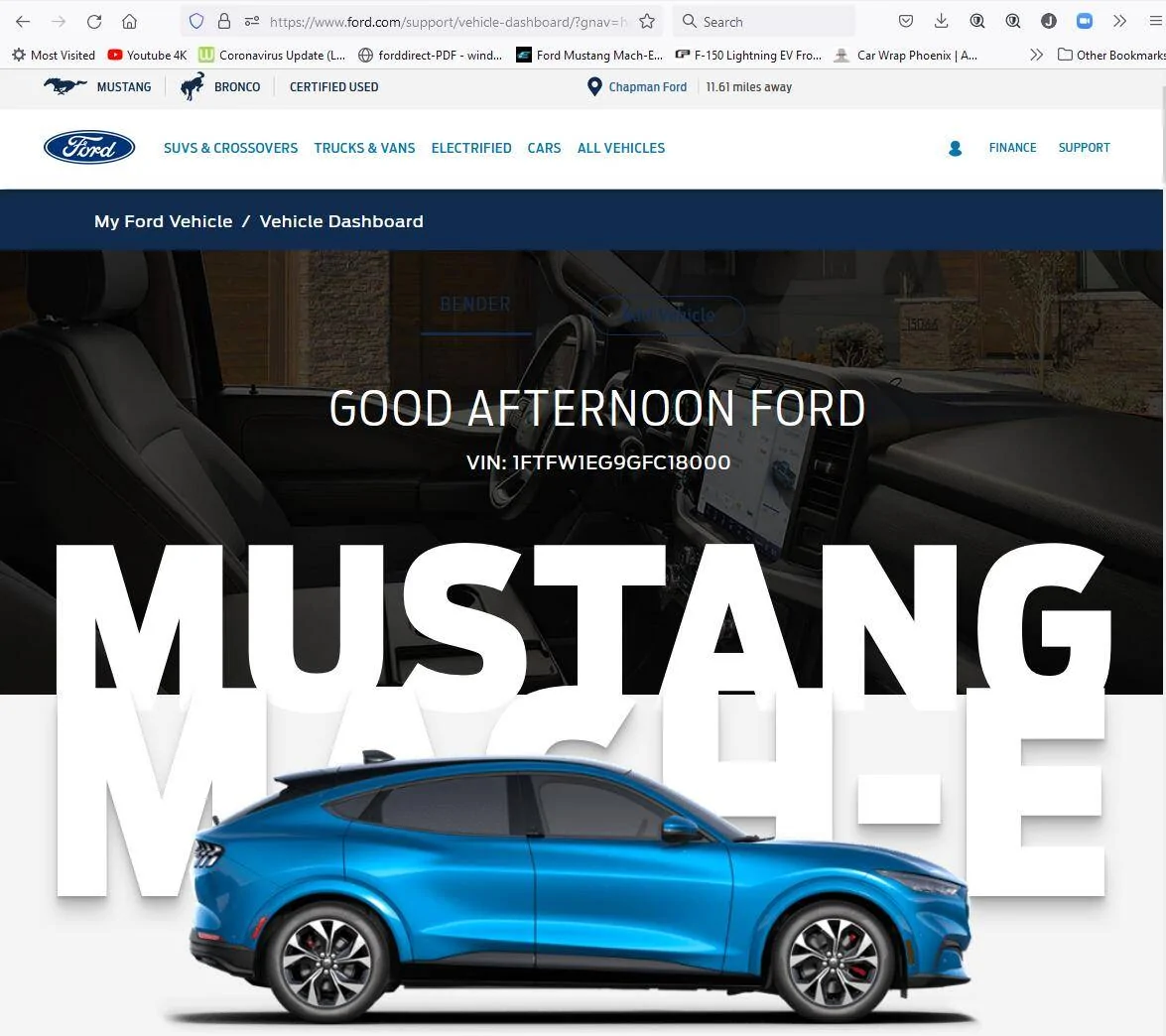
Task: Click the 11.61 miles away text
Action: [x=749, y=87]
